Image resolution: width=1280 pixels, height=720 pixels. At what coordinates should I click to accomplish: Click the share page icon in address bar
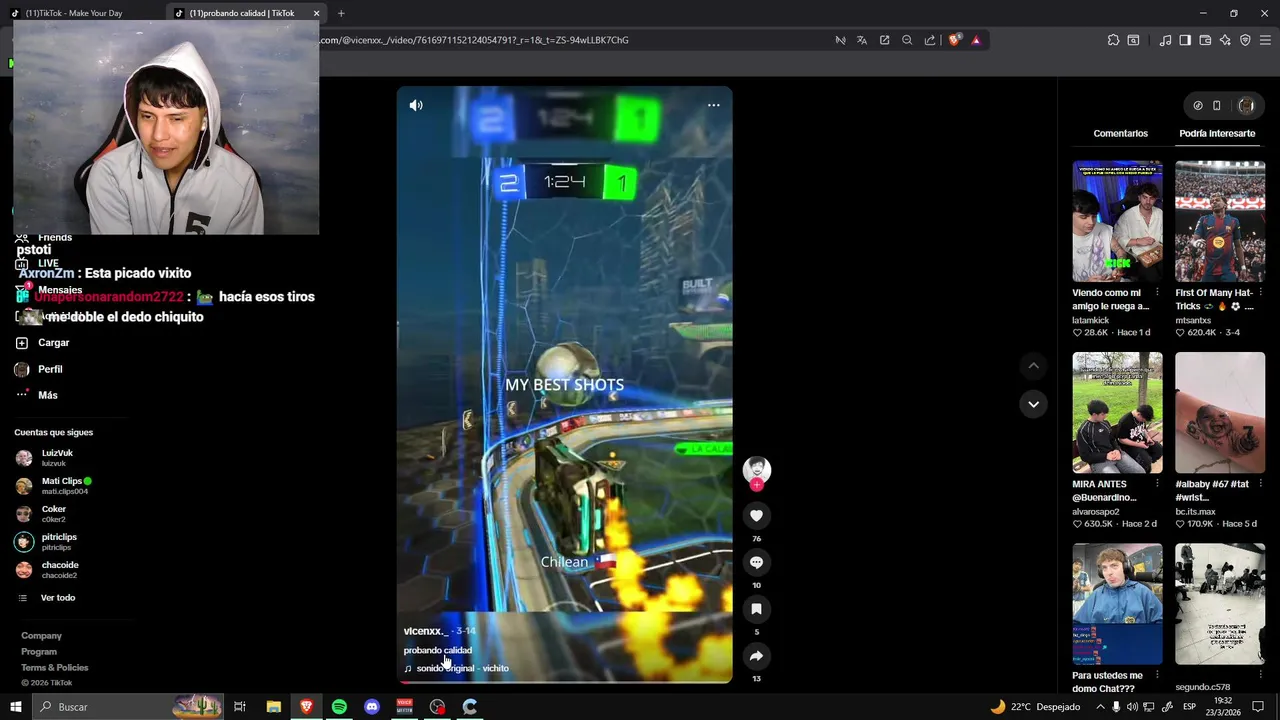click(930, 40)
